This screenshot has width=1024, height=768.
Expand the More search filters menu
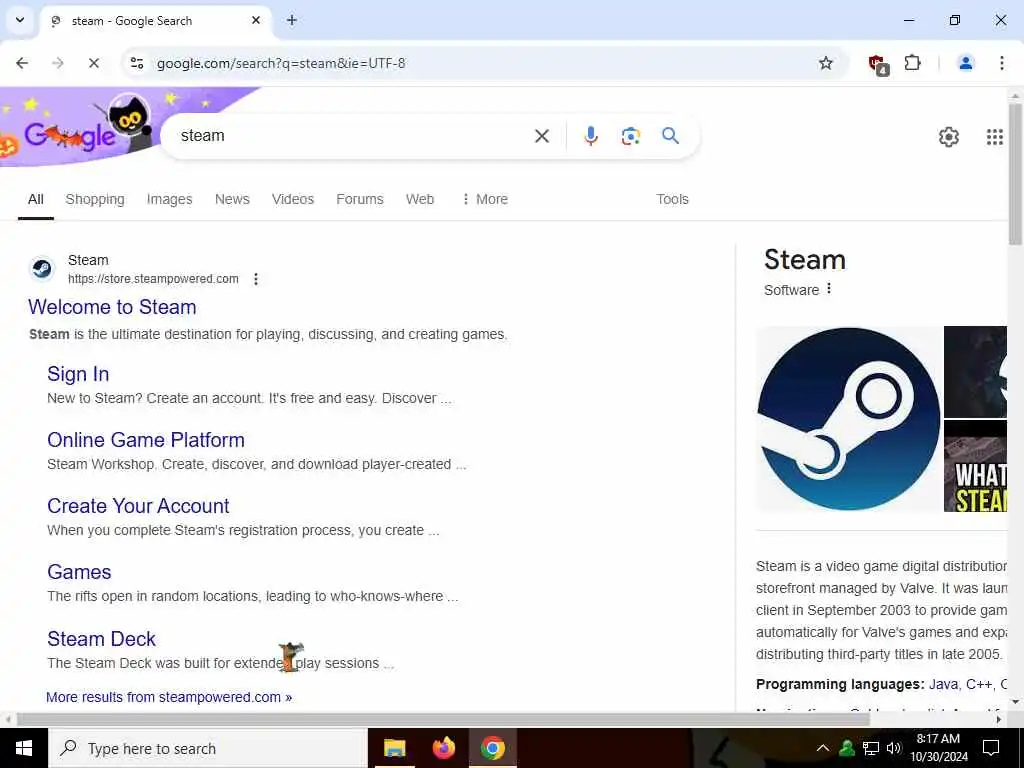click(485, 199)
